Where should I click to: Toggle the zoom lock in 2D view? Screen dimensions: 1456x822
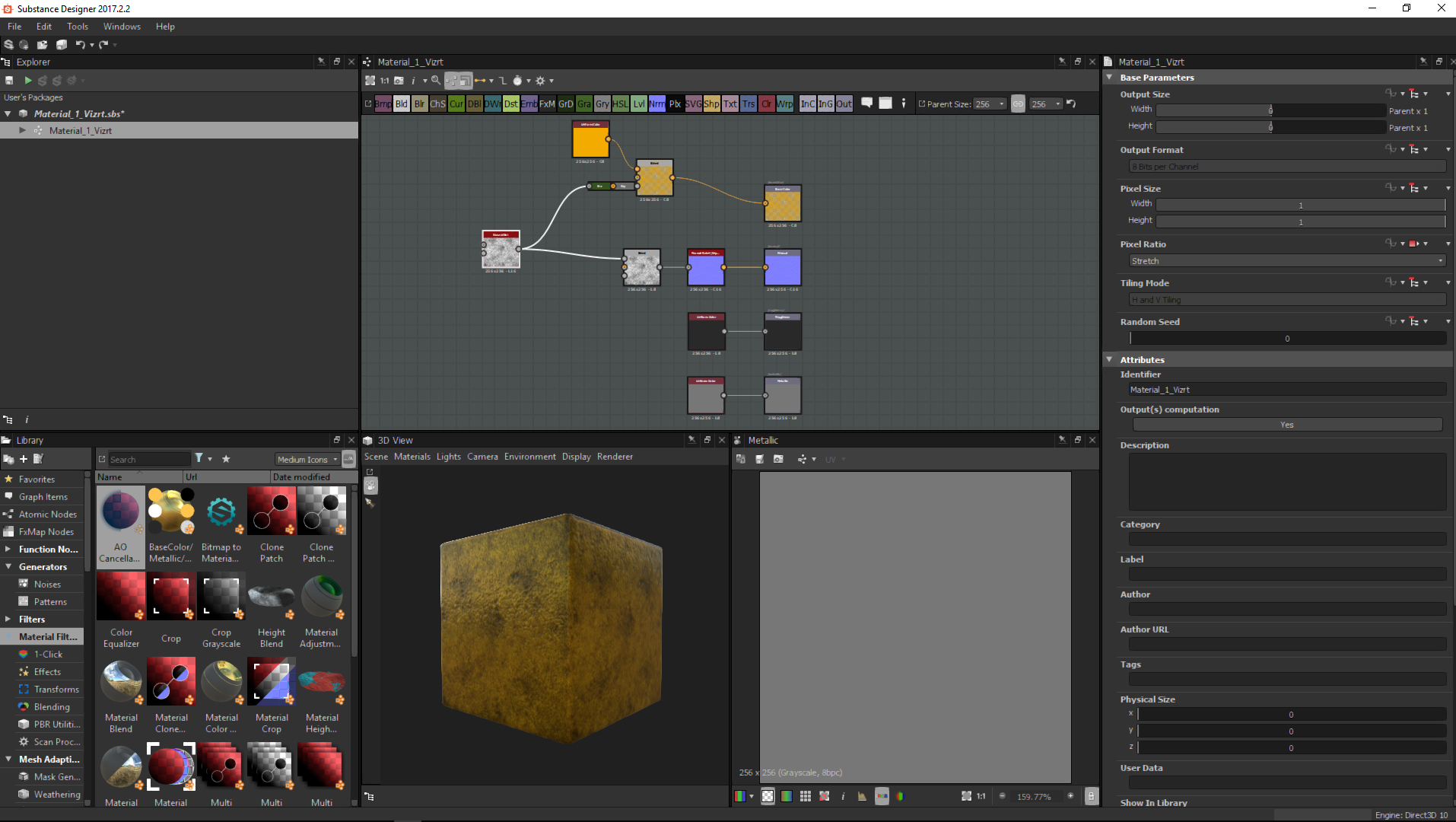[x=1091, y=796]
